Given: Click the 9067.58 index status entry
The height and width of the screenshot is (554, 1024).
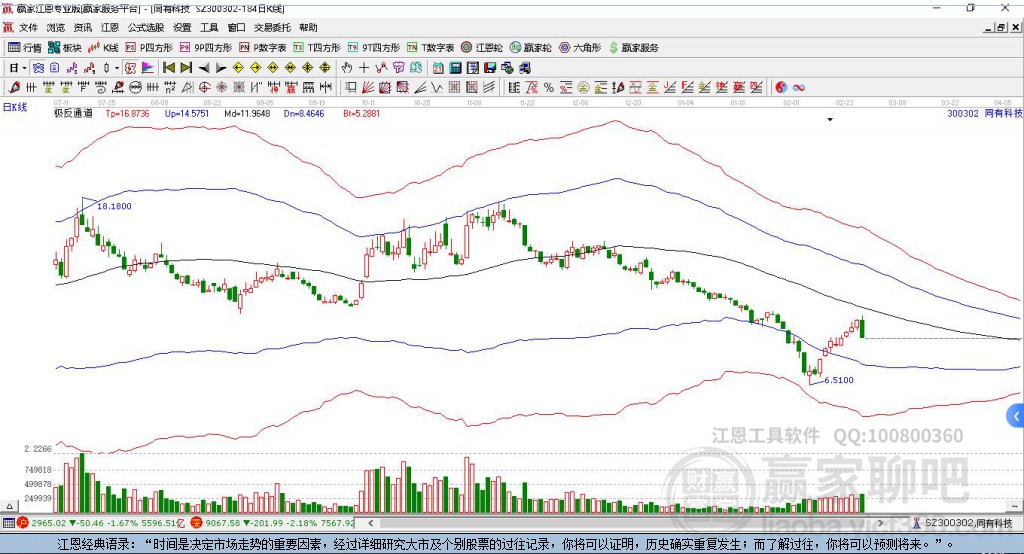Looking at the screenshot, I should pyautogui.click(x=272, y=523).
